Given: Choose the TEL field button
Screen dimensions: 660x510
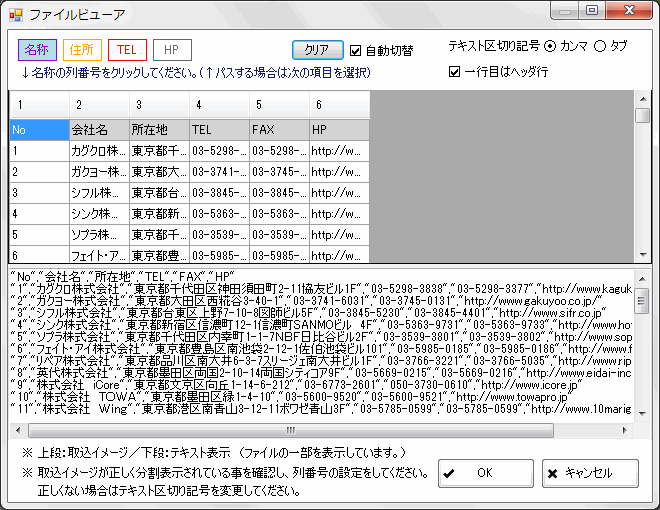Looking at the screenshot, I should [127, 50].
